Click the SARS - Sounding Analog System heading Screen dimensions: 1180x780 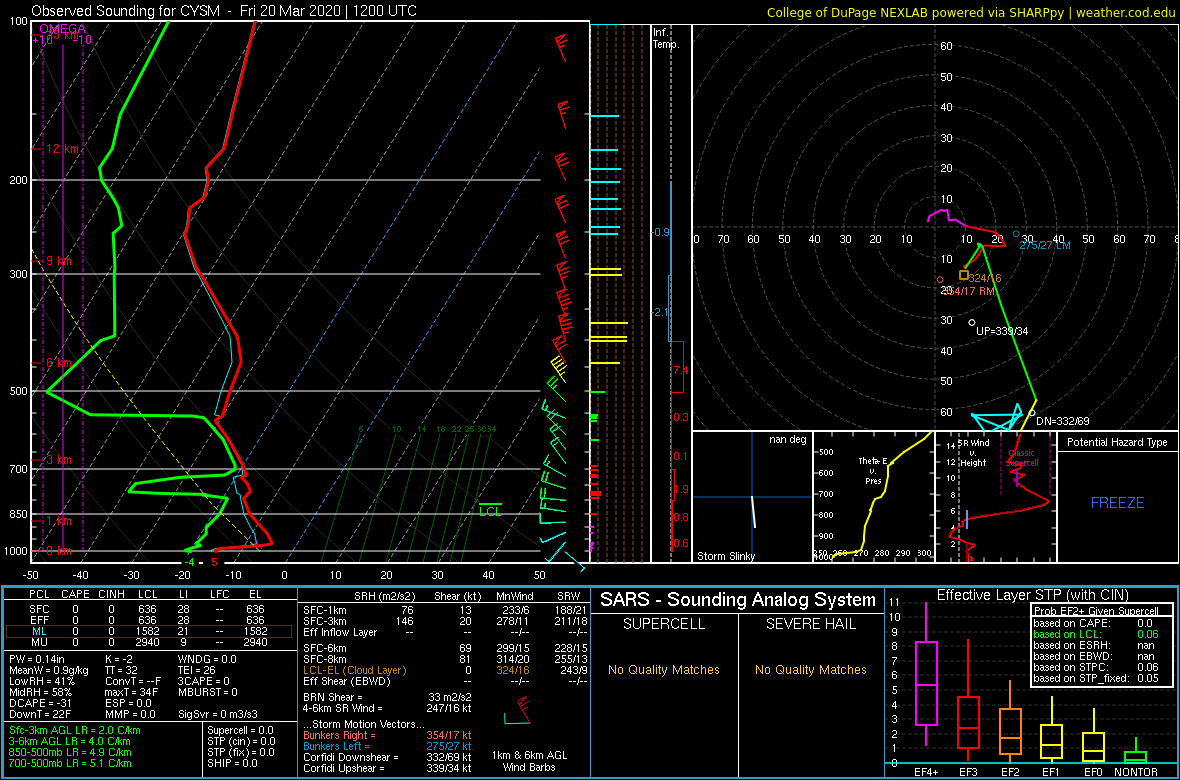click(x=738, y=600)
